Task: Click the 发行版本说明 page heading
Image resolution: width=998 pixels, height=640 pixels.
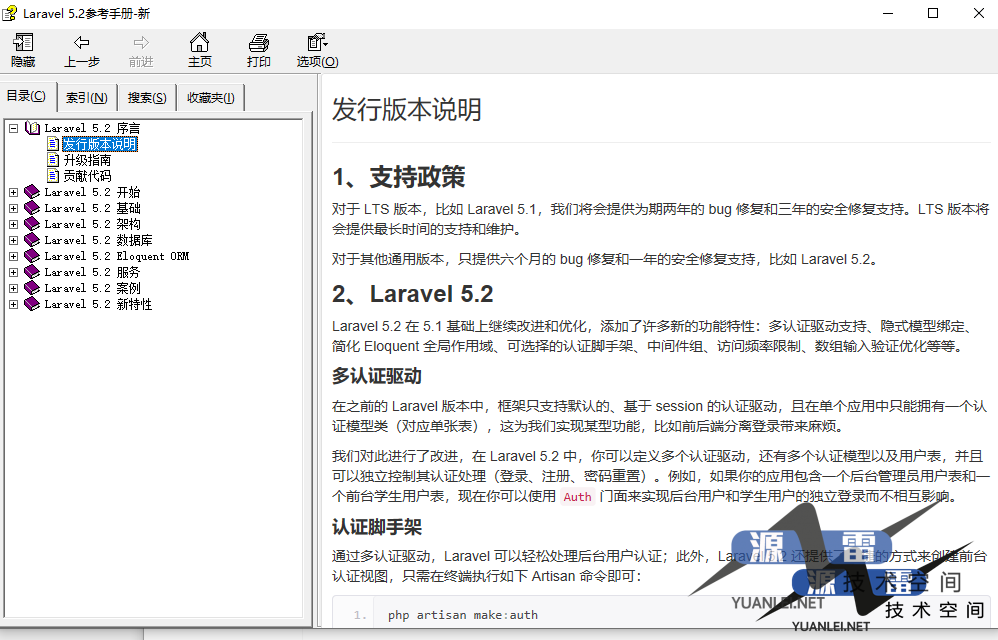Action: 407,109
